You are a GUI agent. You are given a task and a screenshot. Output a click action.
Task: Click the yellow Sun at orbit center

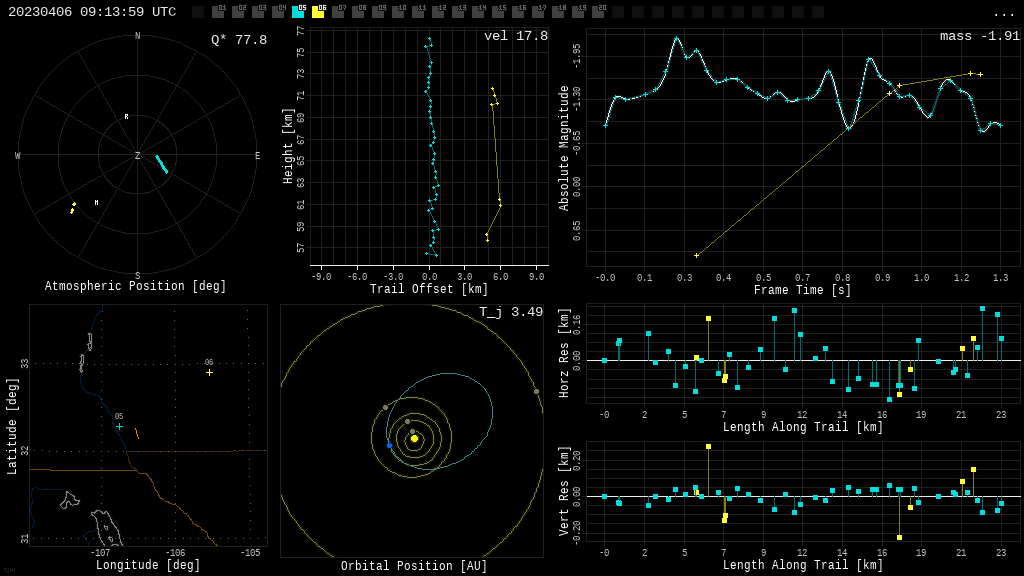point(414,438)
